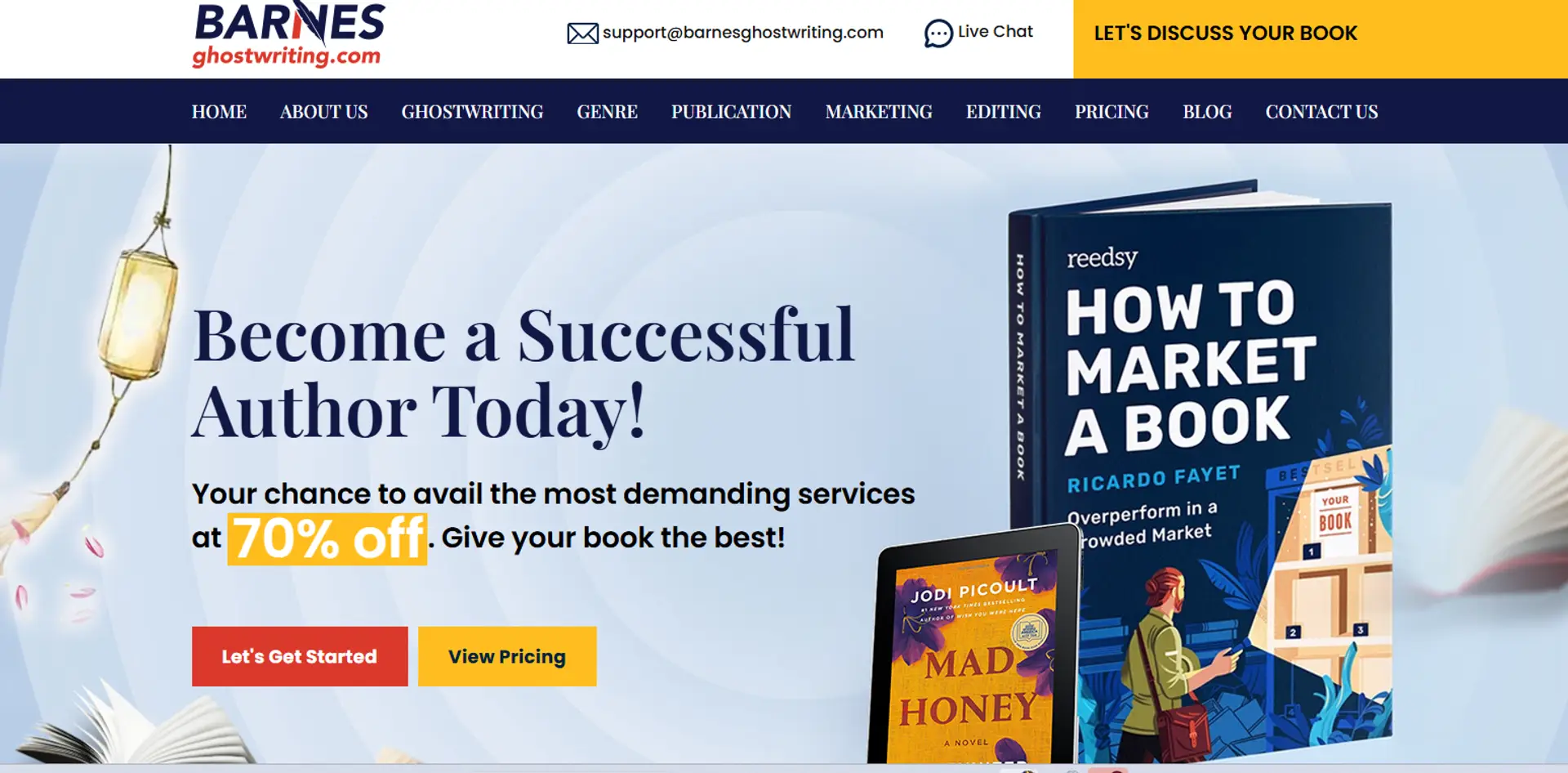Viewport: 1568px width, 773px height.
Task: Navigate to the Editing page
Action: [x=1003, y=112]
